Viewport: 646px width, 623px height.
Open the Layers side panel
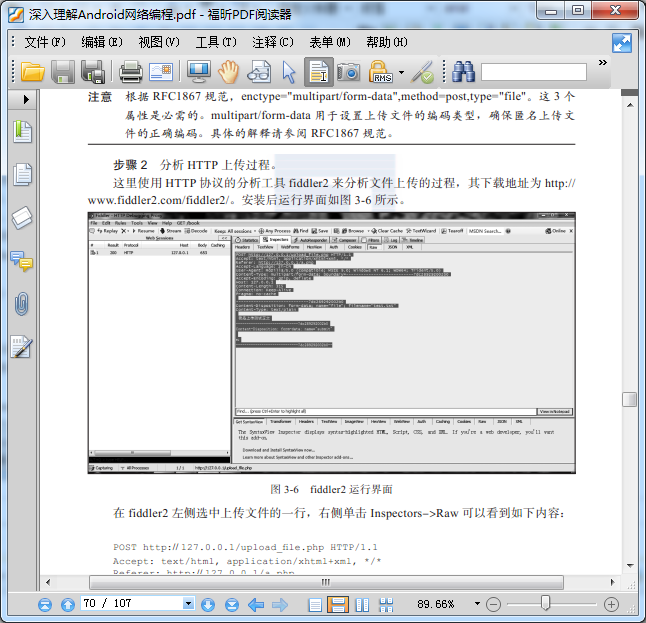(22, 218)
